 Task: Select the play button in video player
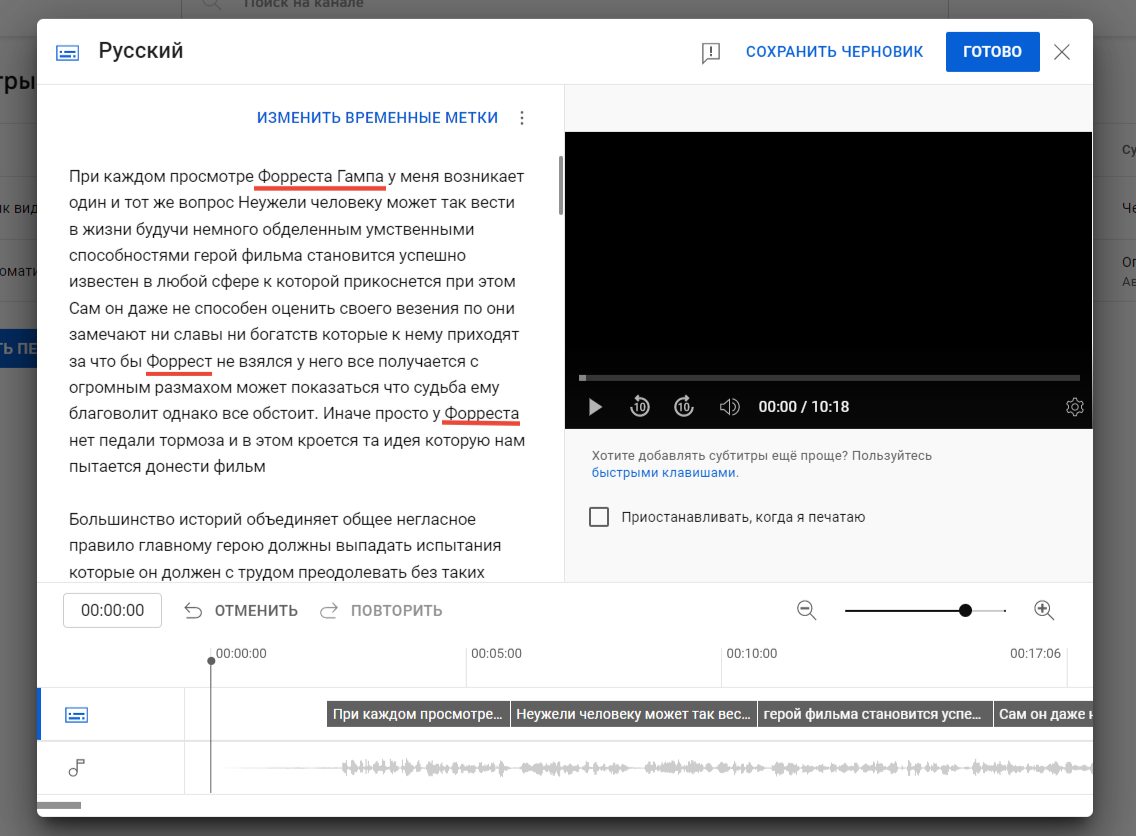coord(595,406)
